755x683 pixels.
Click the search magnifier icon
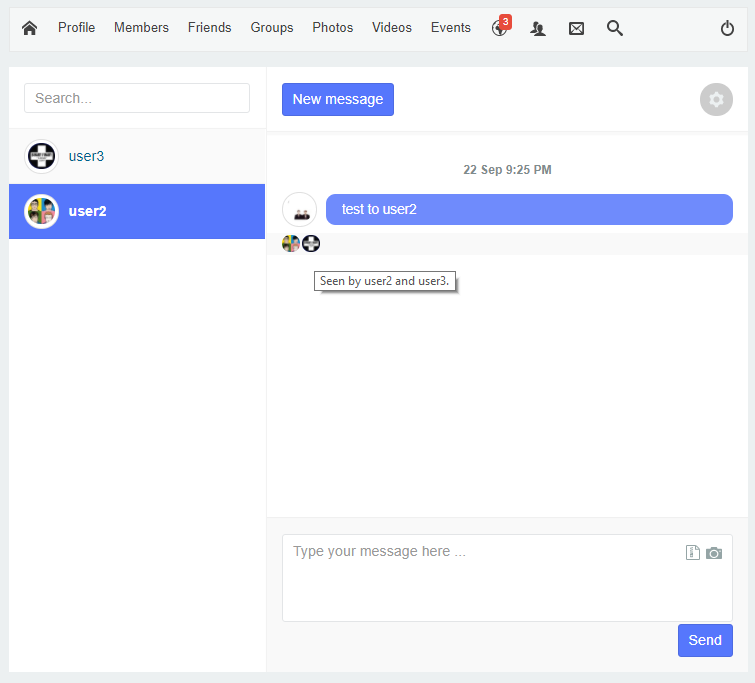click(x=615, y=29)
